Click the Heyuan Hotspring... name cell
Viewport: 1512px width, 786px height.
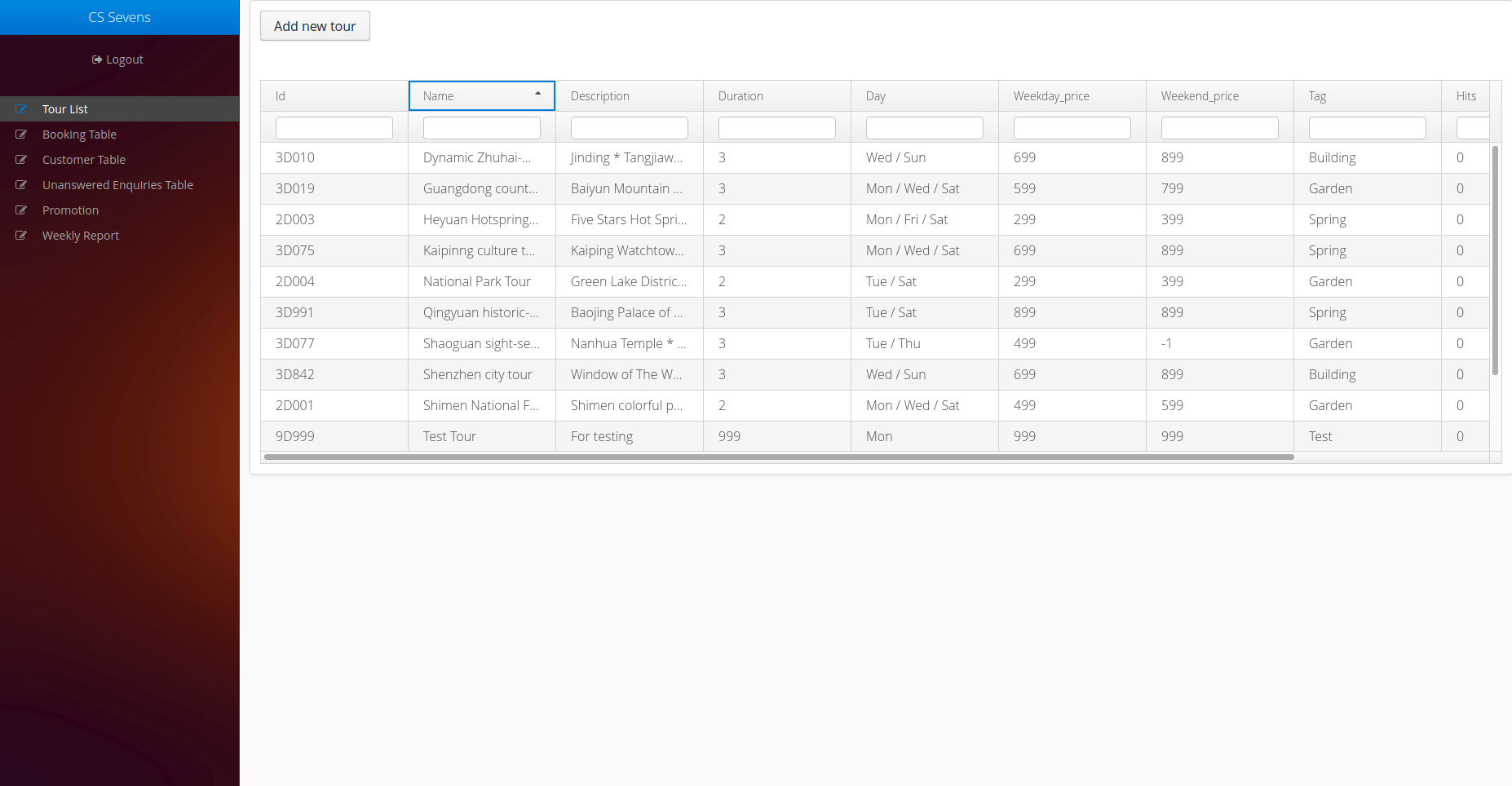pos(482,220)
